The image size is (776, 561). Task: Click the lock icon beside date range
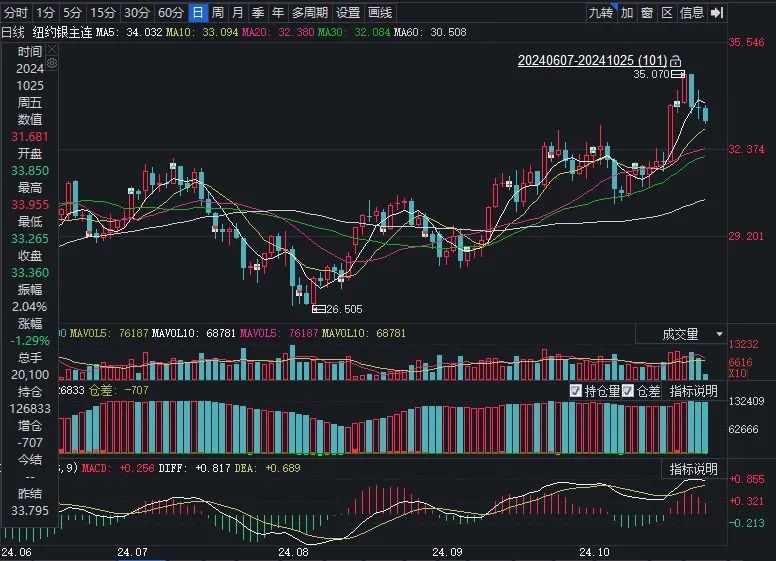pos(676,61)
